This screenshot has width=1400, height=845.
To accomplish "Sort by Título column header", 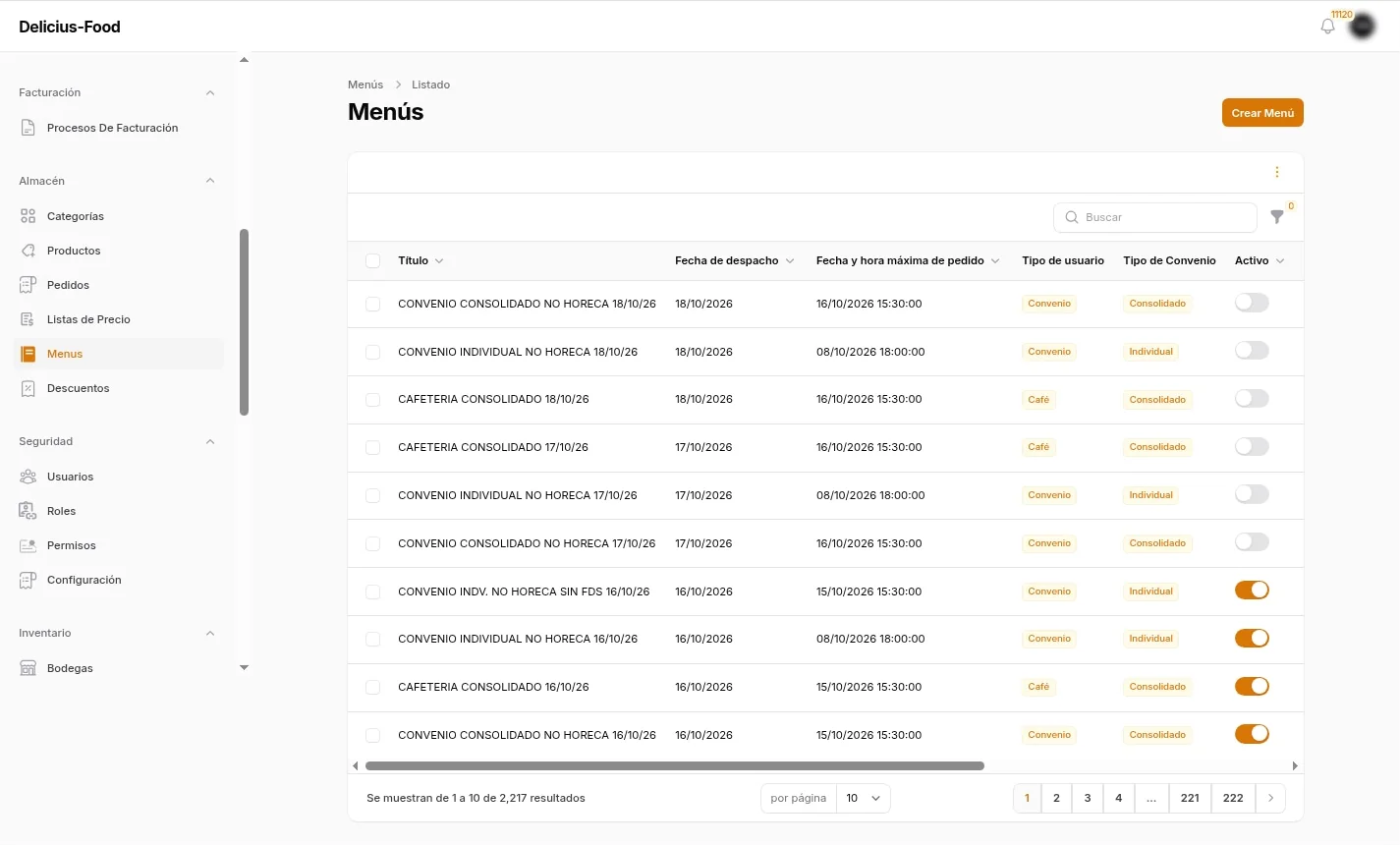I will pos(420,260).
